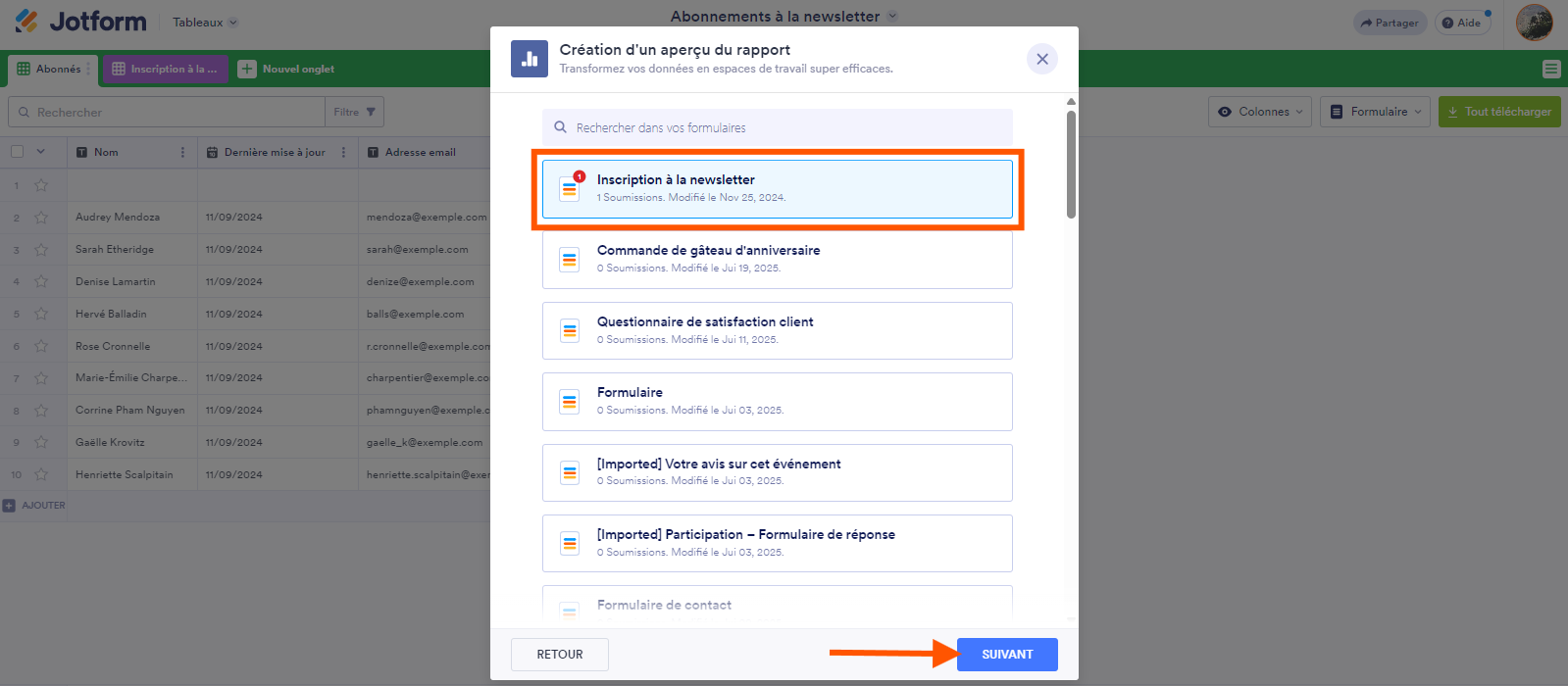Image resolution: width=1568 pixels, height=686 pixels.
Task: Star the Rose Cronnelle row
Action: [x=41, y=346]
